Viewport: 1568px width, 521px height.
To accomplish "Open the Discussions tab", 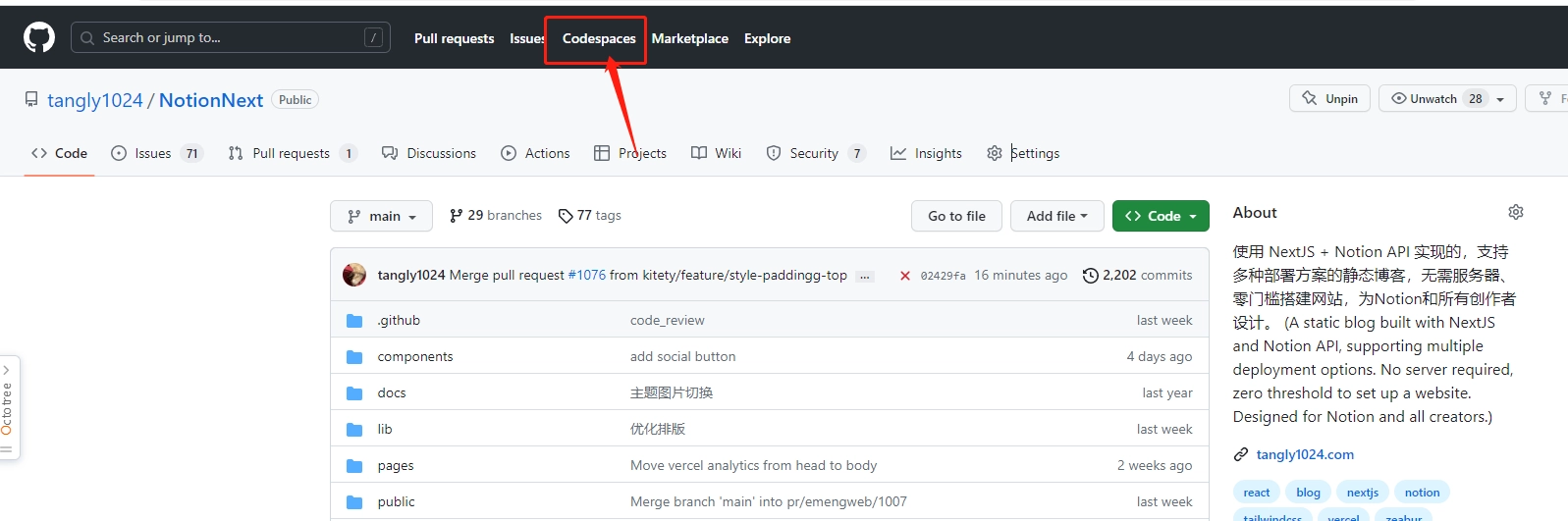I will tap(429, 153).
